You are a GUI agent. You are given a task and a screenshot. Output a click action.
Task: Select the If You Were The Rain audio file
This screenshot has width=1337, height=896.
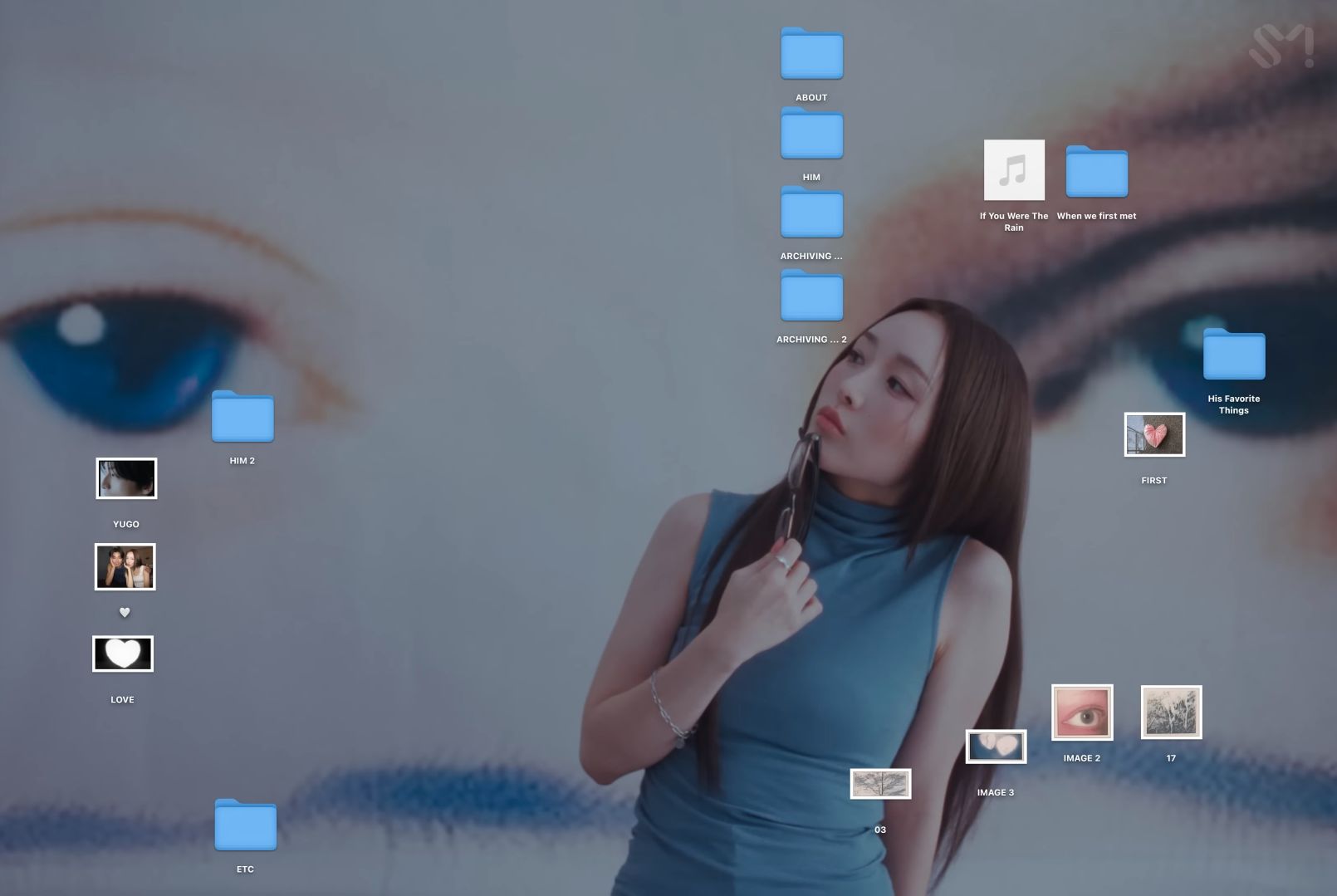click(x=1014, y=170)
